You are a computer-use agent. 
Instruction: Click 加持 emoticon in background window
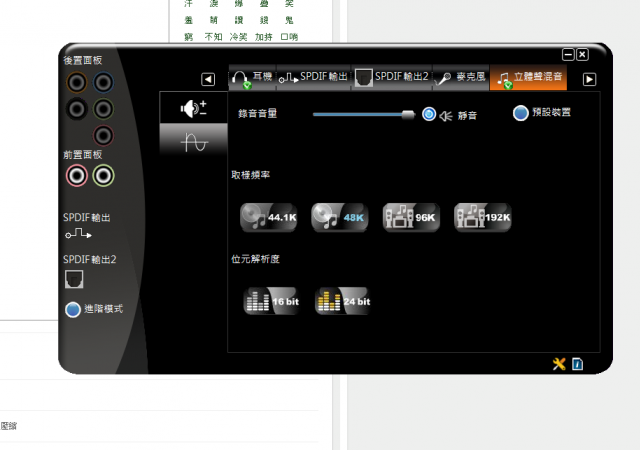point(264,37)
